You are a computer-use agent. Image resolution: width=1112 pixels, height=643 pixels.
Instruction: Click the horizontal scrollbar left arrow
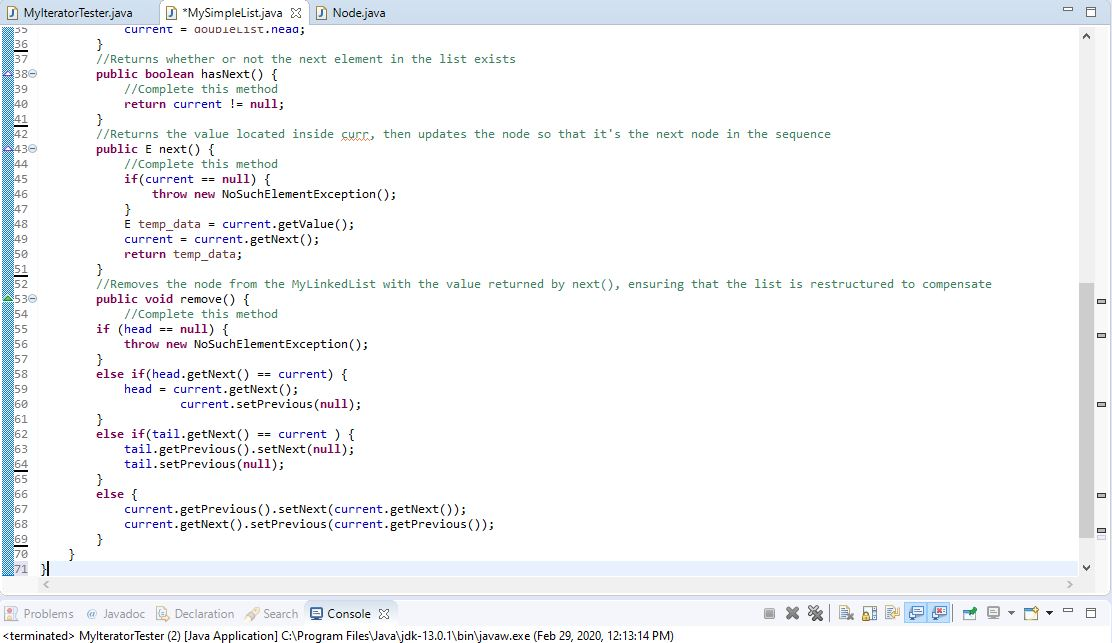point(46,585)
